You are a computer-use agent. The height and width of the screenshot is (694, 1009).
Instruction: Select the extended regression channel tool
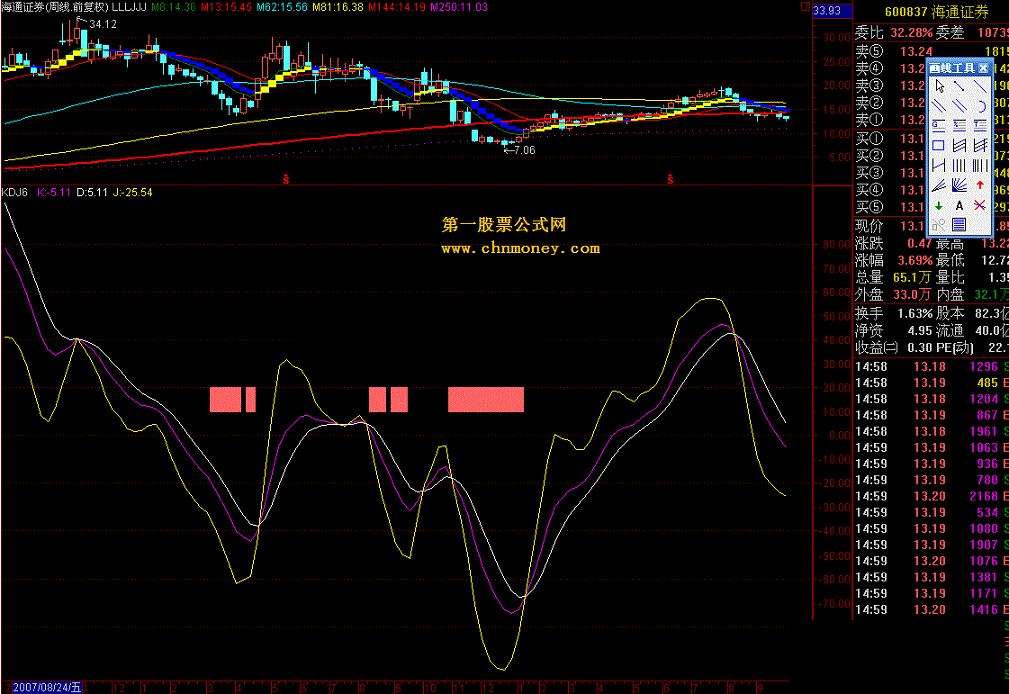tap(979, 145)
